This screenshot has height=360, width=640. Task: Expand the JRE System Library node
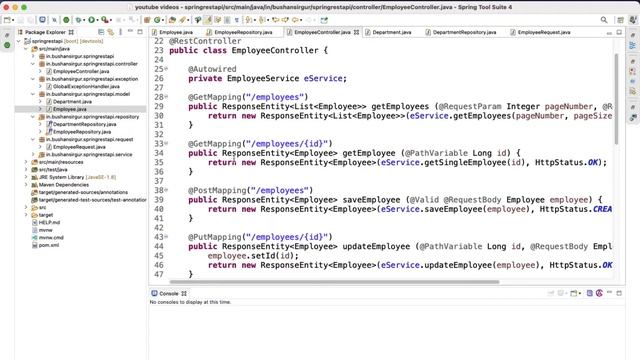(x=26, y=177)
